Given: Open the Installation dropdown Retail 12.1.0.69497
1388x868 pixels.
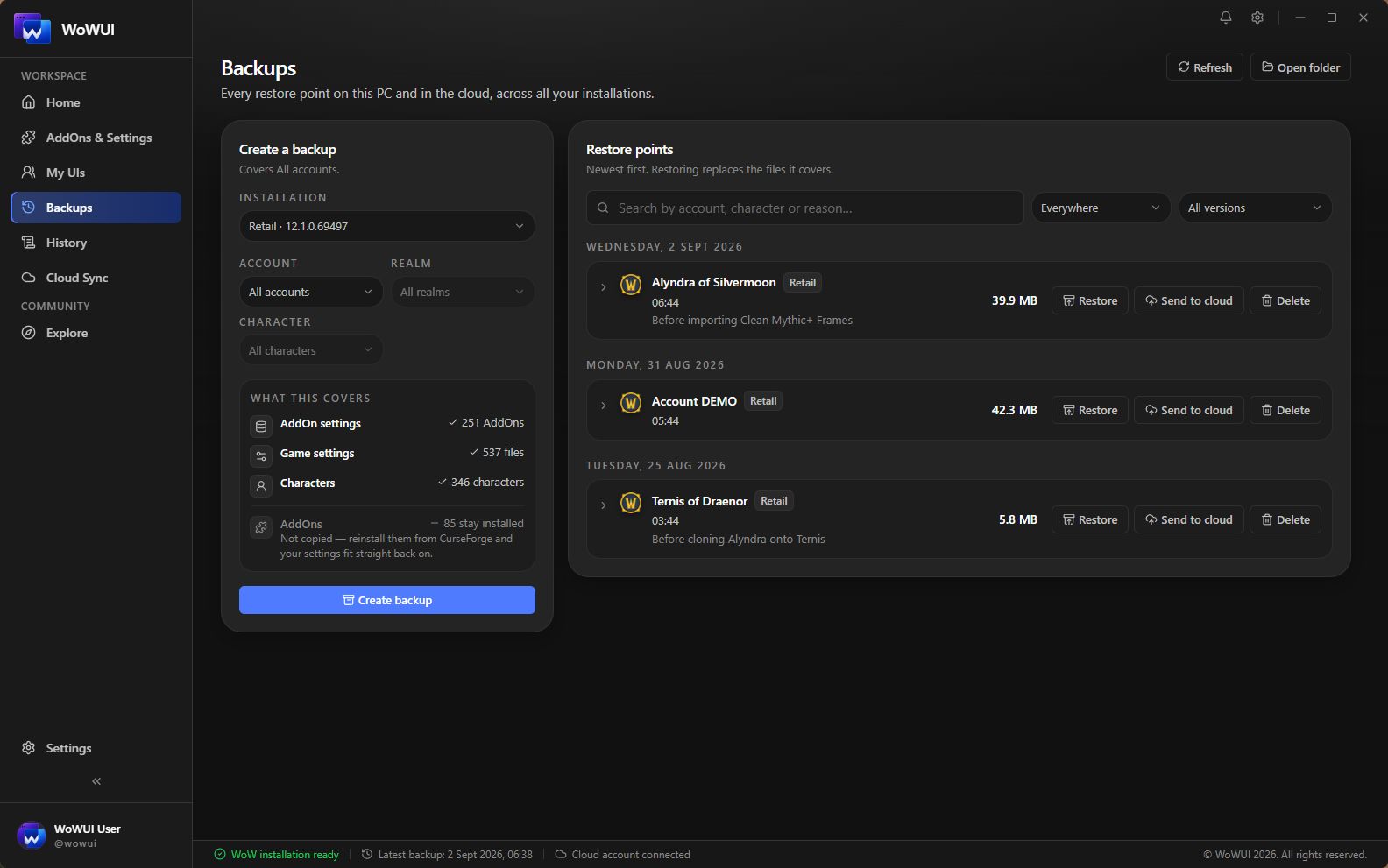Looking at the screenshot, I should 387,226.
